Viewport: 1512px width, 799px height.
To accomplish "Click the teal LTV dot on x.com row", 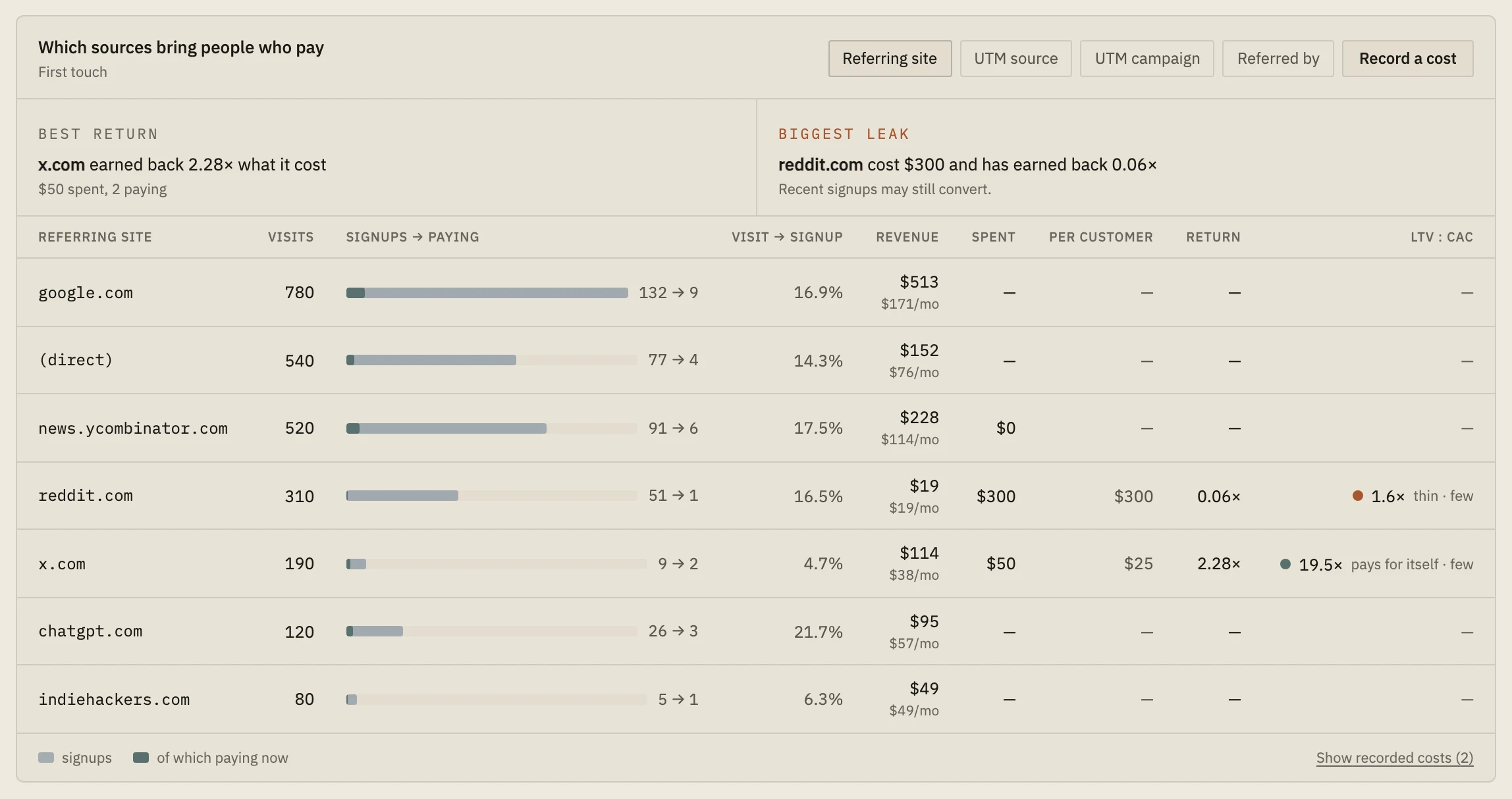I will [1285, 564].
